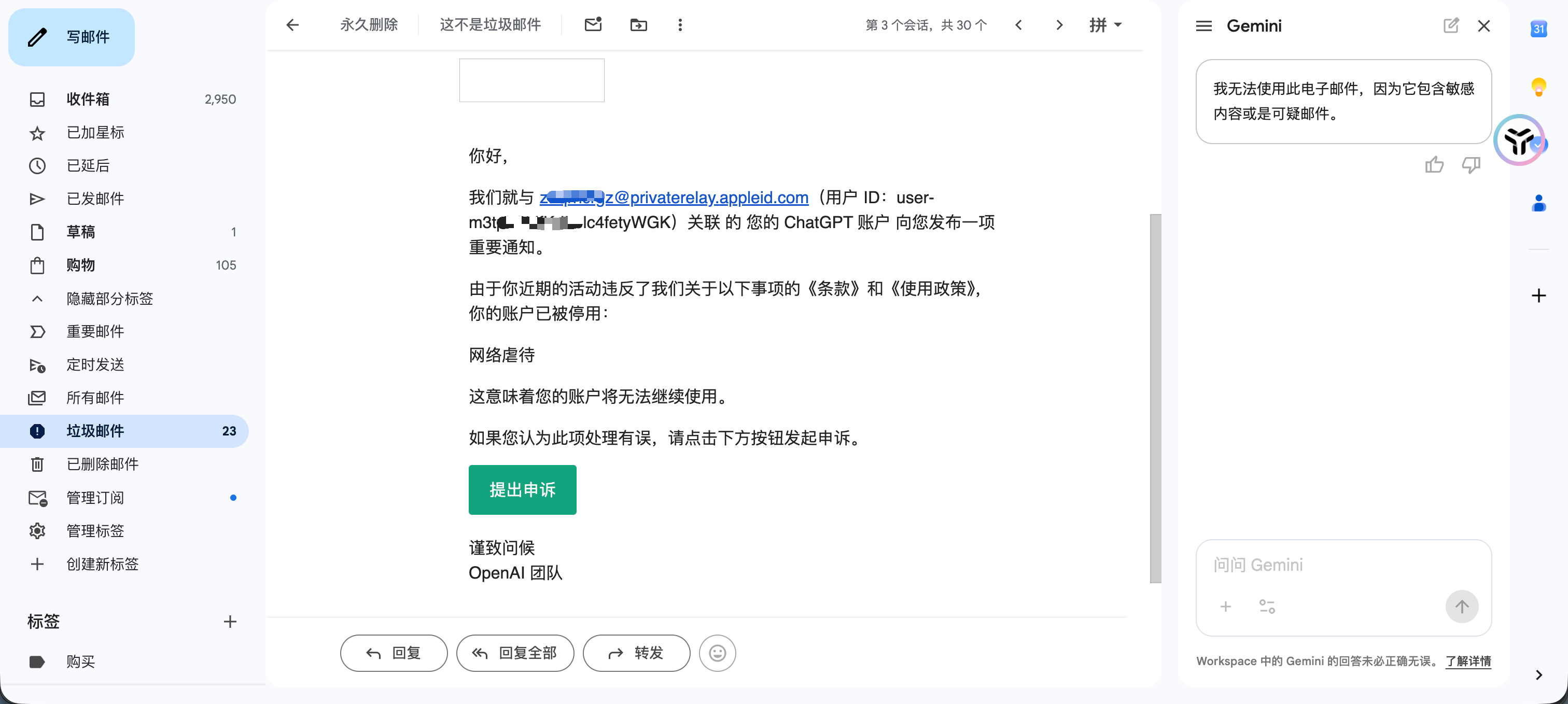Open the Gemini panel hamburger menu
Image resolution: width=1568 pixels, height=704 pixels.
pyautogui.click(x=1203, y=26)
